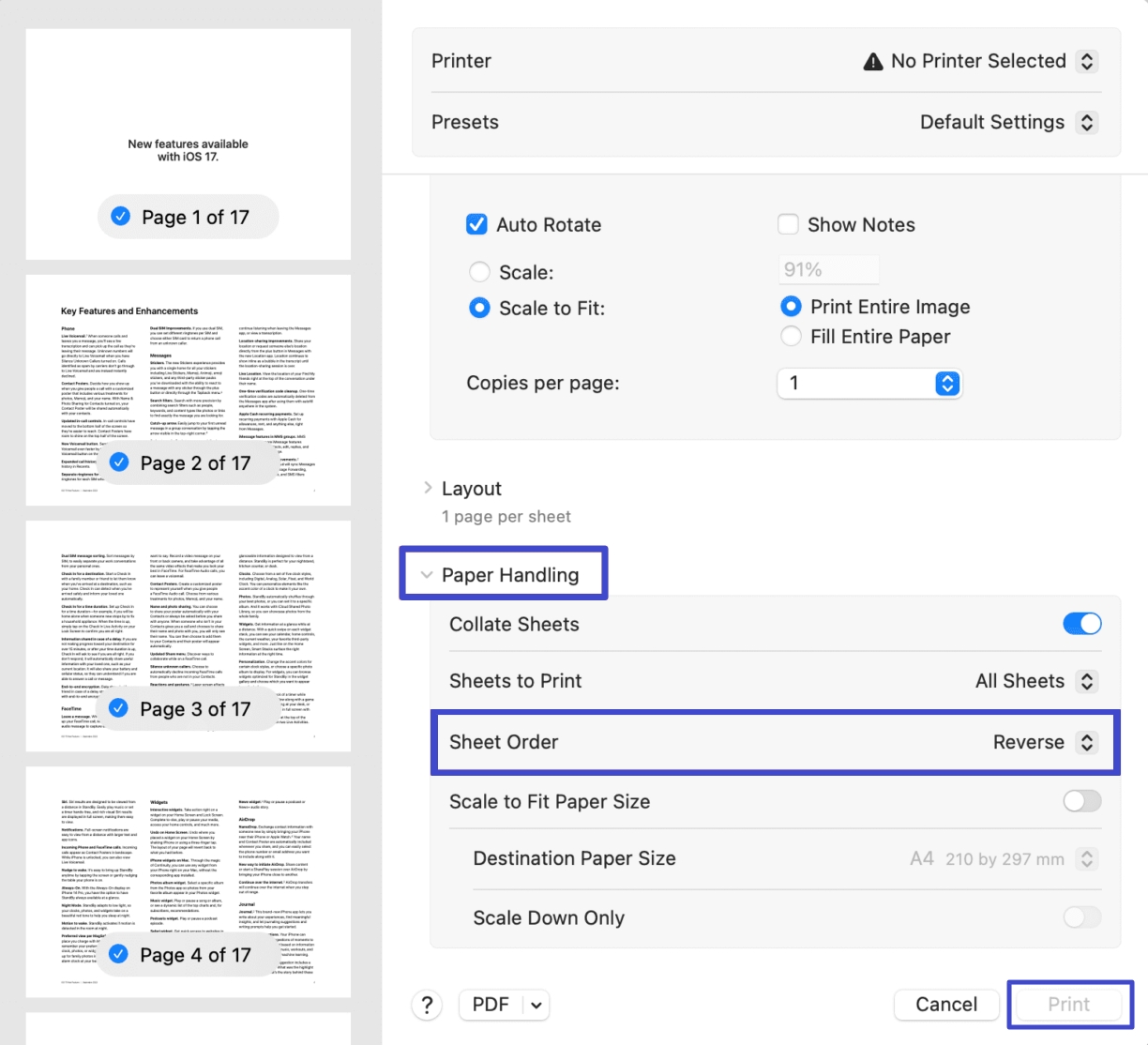Viewport: 1148px width, 1045px height.
Task: Click the question mark help button
Action: pos(427,1005)
